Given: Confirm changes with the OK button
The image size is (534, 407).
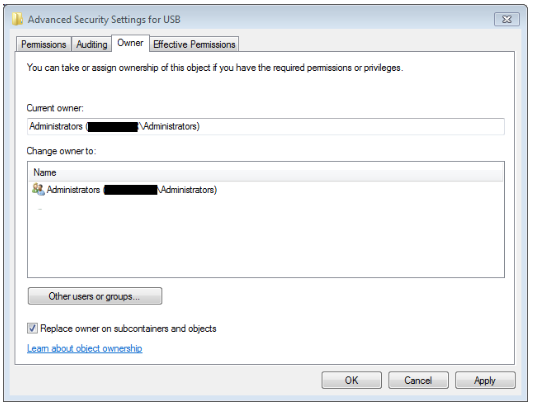Looking at the screenshot, I should [351, 380].
